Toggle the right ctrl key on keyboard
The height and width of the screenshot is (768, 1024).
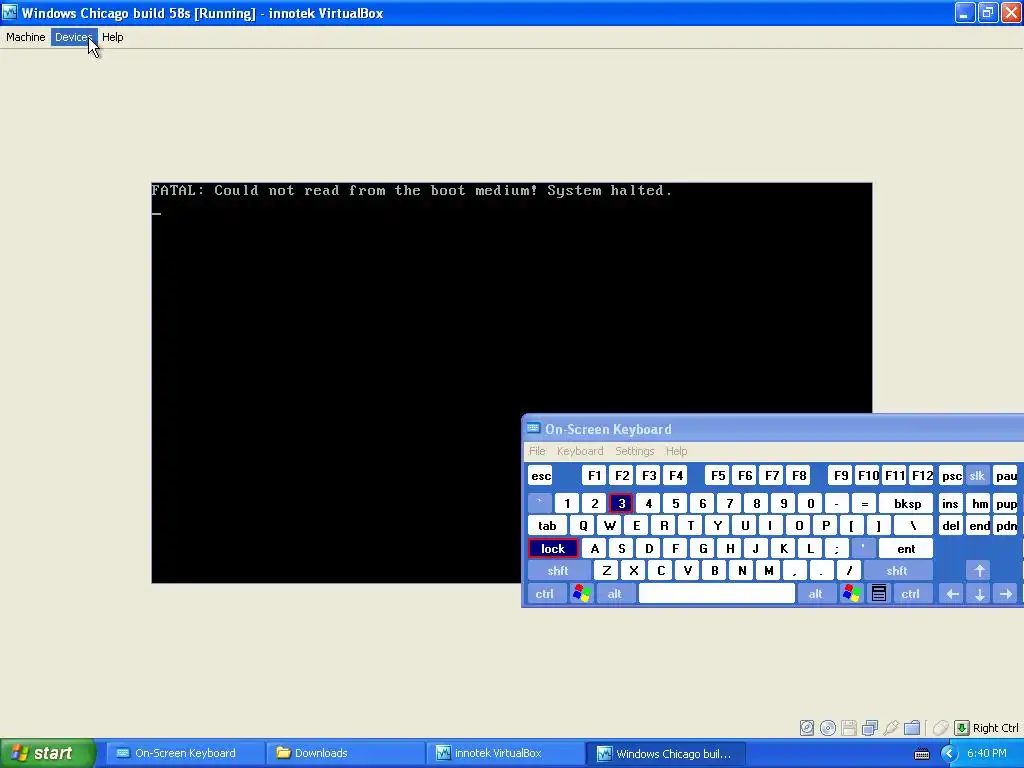click(910, 594)
